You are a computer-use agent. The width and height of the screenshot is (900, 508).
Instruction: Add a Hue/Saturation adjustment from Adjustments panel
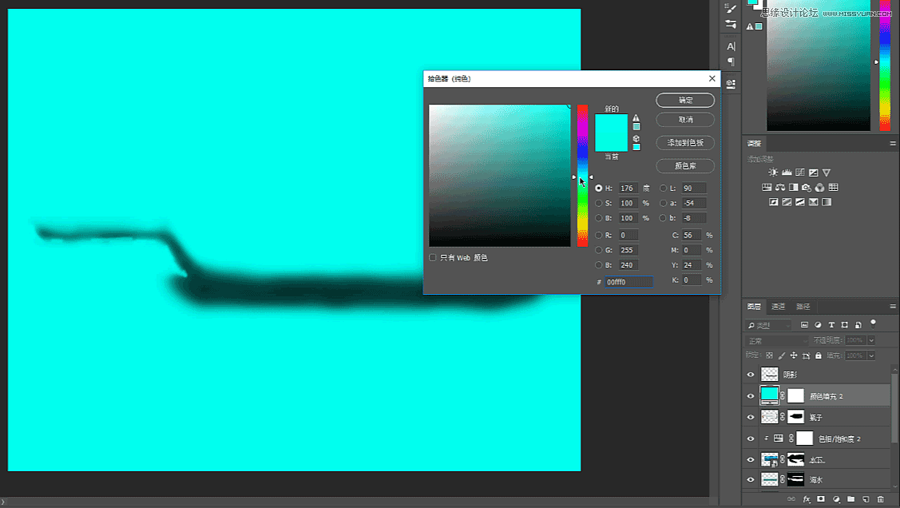tap(767, 187)
